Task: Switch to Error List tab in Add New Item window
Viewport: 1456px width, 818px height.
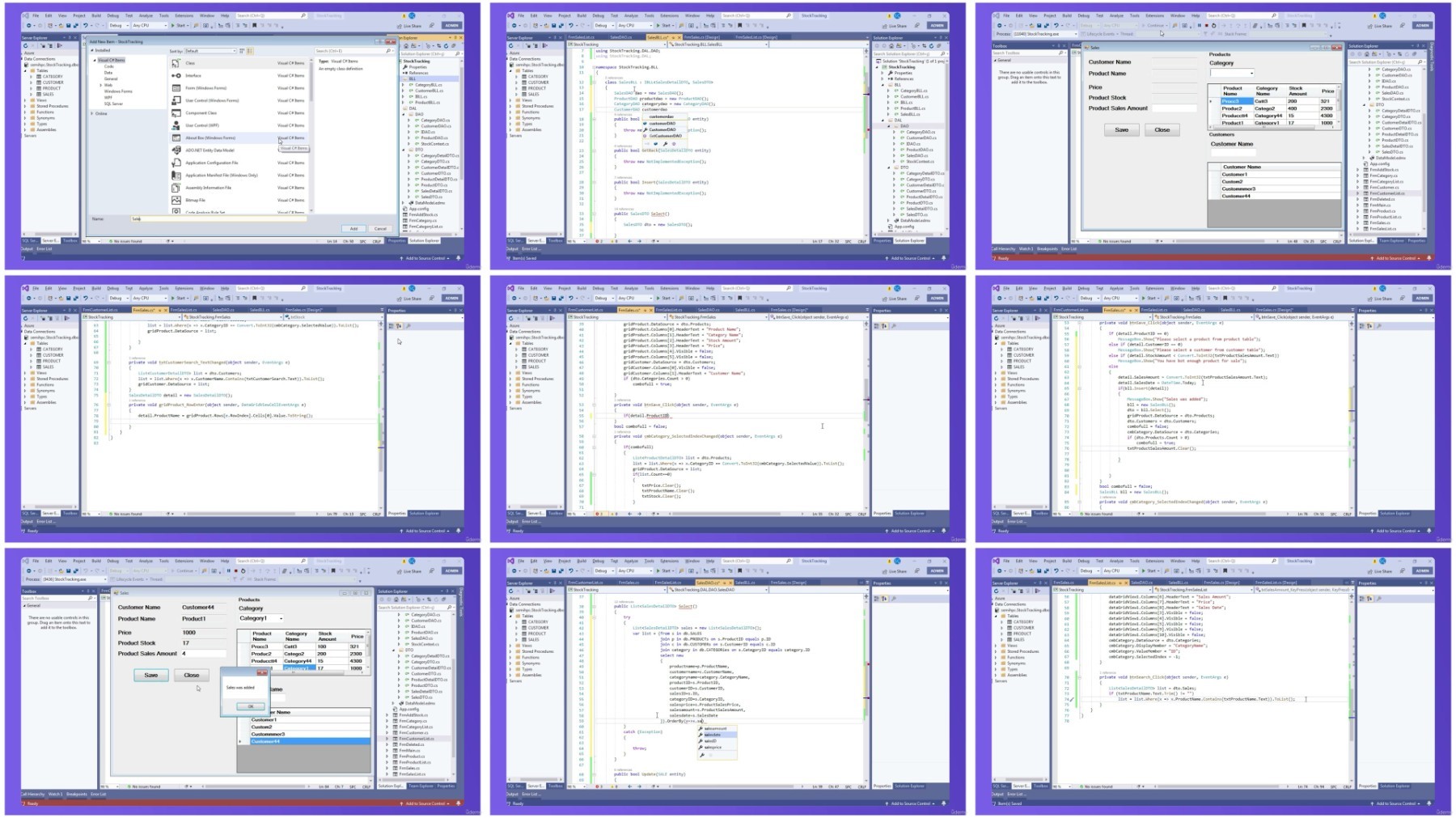Action: tap(44, 248)
